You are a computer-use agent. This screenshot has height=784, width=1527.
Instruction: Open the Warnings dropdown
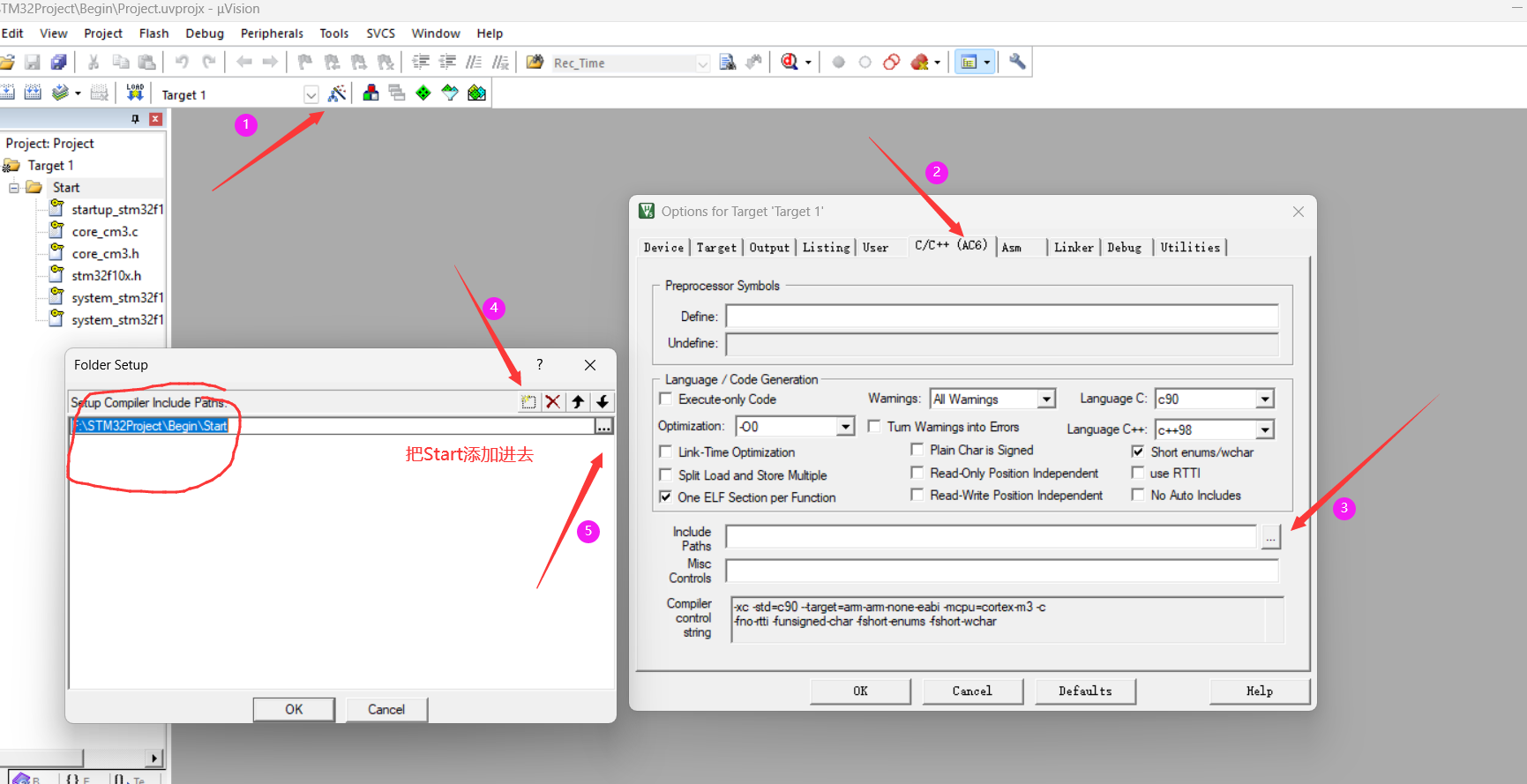point(1046,399)
